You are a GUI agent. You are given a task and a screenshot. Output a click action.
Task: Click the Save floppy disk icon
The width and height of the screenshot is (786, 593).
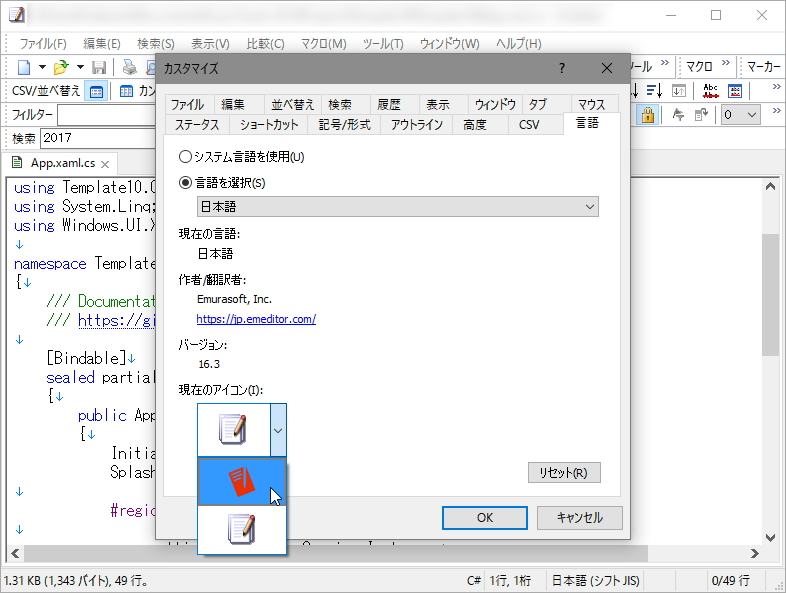coord(99,67)
